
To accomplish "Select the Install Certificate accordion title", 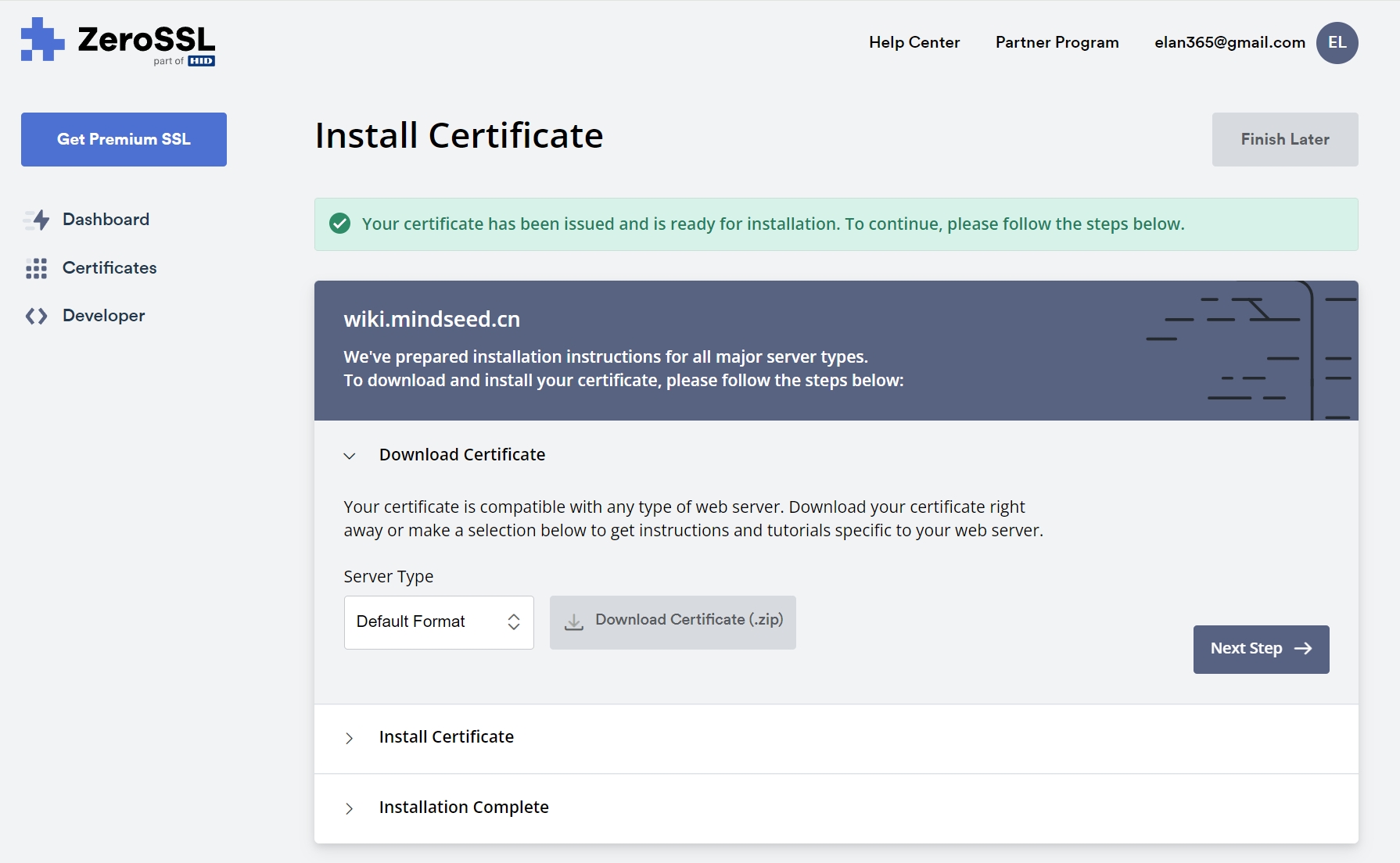I will coord(447,737).
